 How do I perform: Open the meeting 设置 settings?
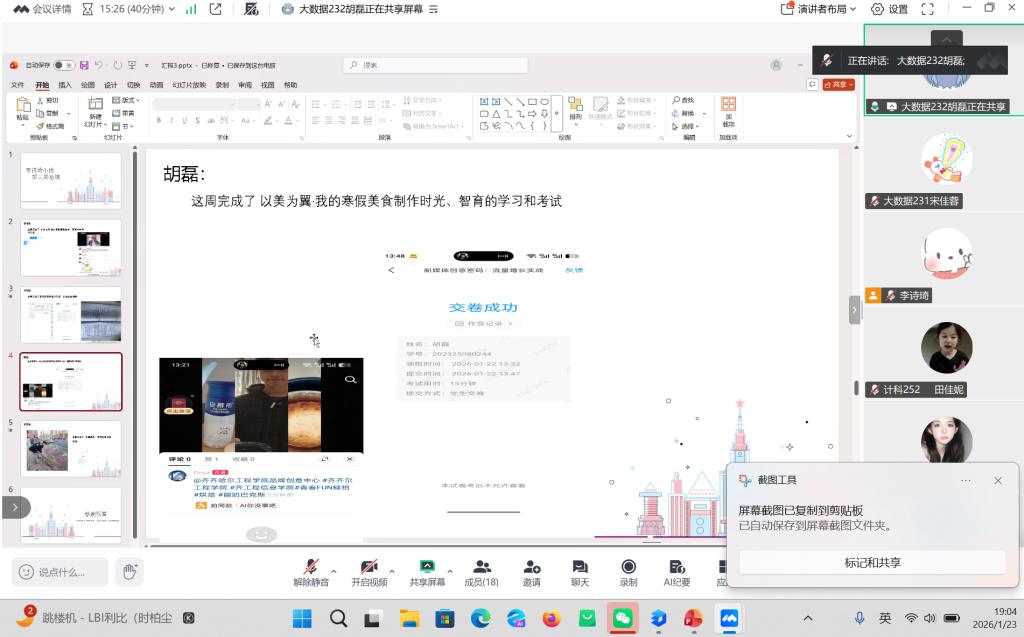pyautogui.click(x=889, y=9)
